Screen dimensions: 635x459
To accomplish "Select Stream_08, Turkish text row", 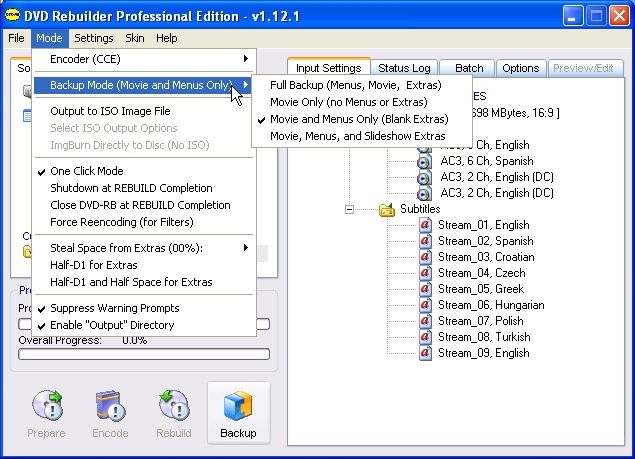I will click(x=484, y=337).
